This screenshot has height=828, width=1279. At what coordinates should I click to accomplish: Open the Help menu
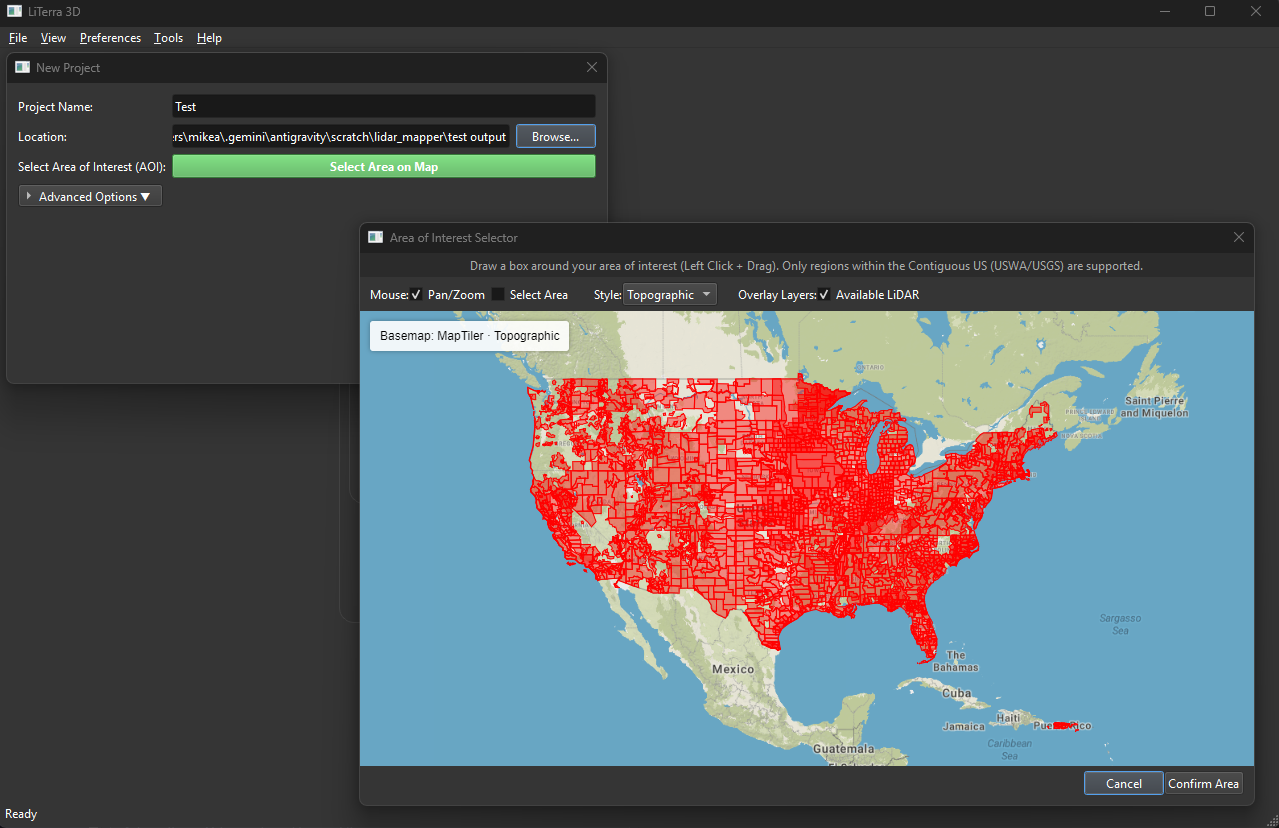pos(209,37)
